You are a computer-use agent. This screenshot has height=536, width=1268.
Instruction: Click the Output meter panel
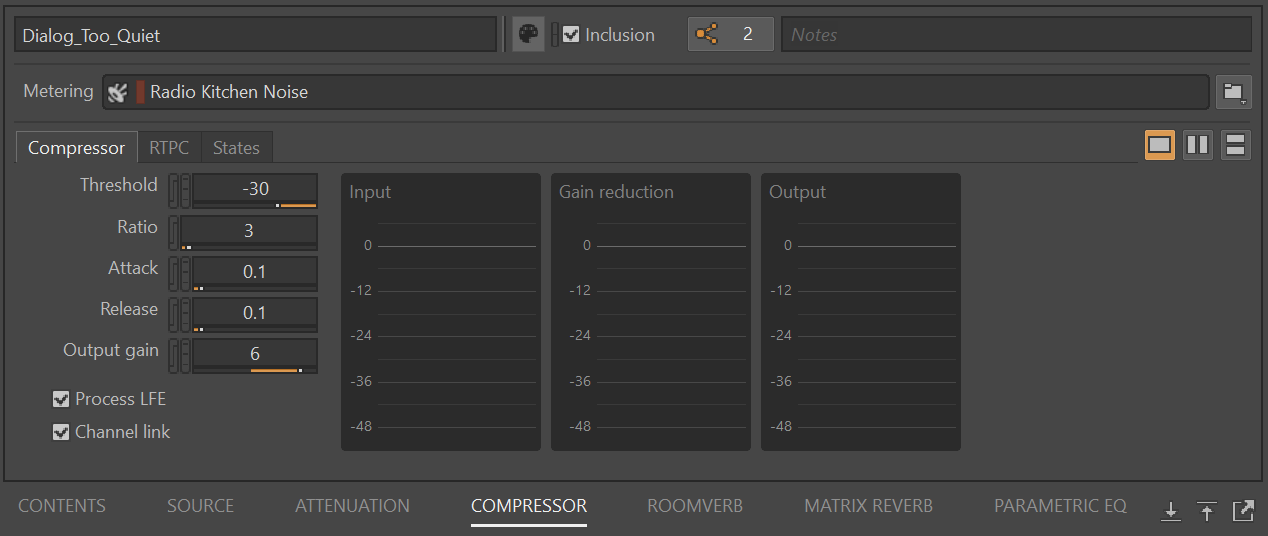[861, 312]
